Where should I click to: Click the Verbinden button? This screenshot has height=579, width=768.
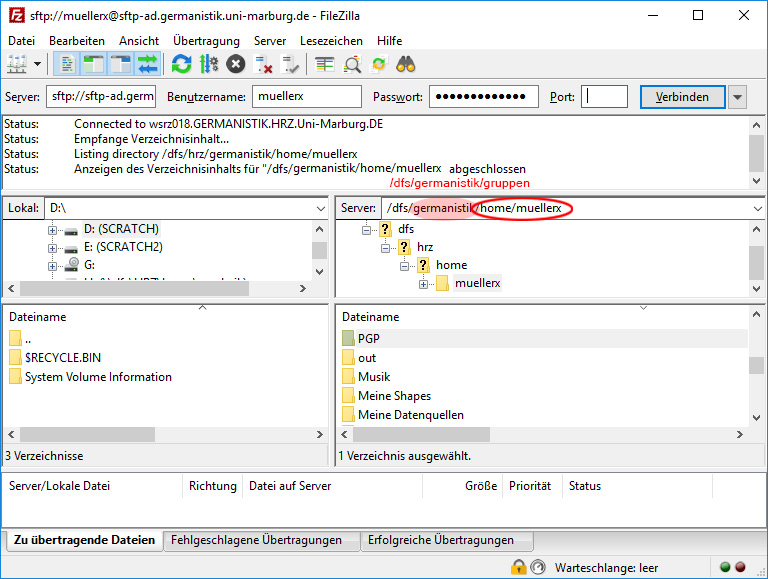(682, 97)
